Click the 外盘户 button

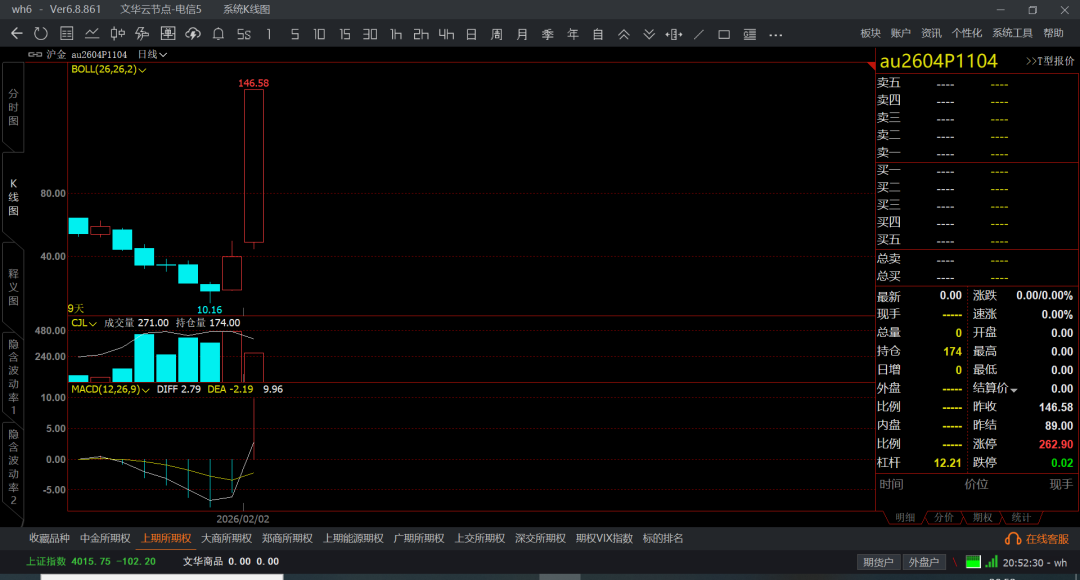[924, 562]
